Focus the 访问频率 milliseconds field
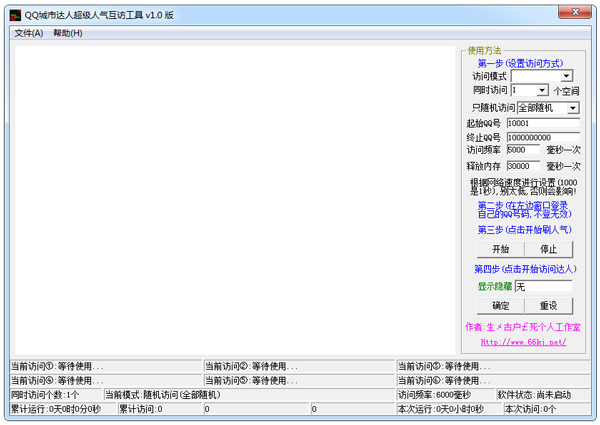The height and width of the screenshot is (425, 600). pyautogui.click(x=523, y=150)
